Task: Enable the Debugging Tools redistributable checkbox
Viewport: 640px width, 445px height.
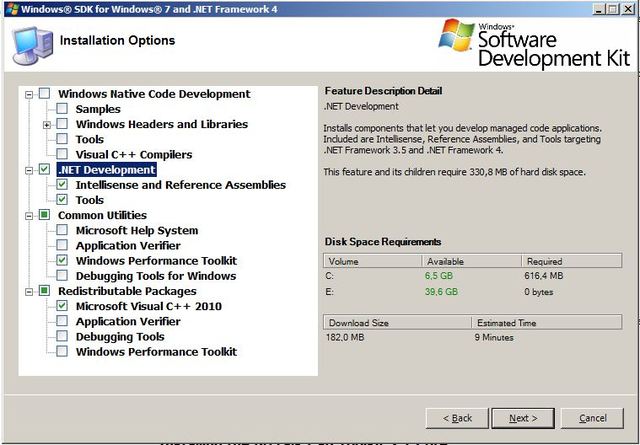Action: [62, 336]
